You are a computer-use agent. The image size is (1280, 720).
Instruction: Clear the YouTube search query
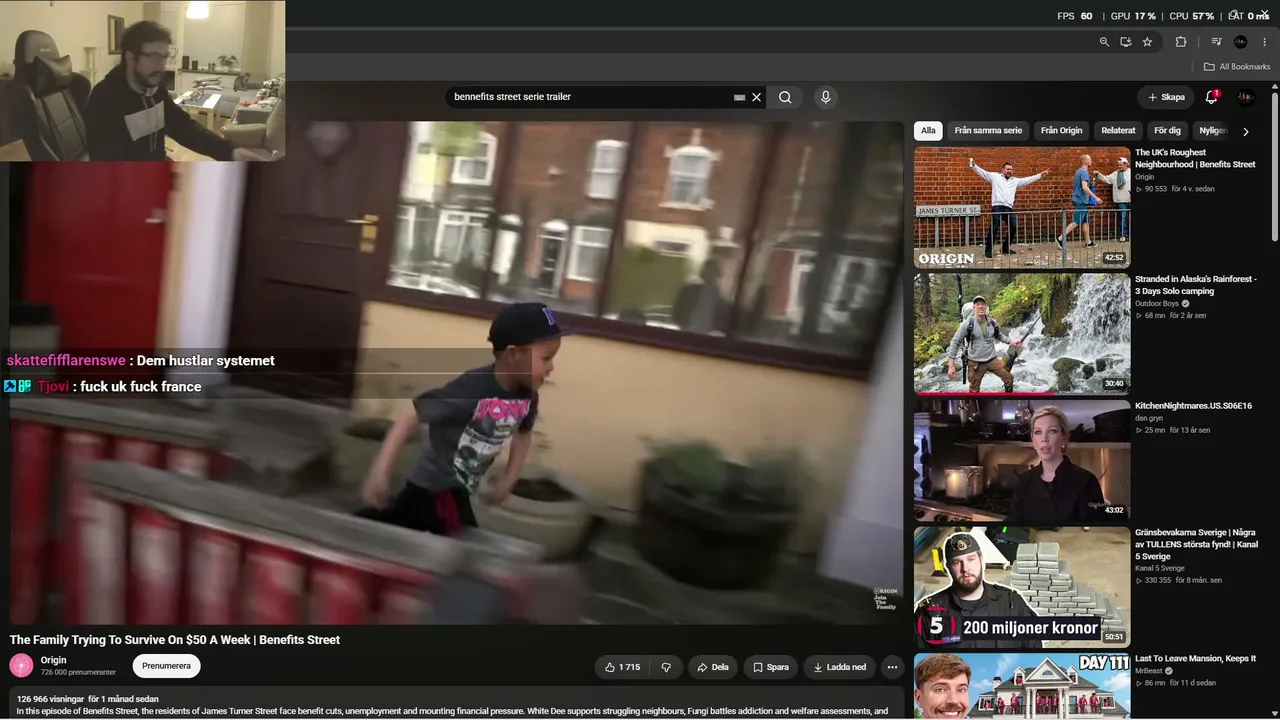click(x=757, y=97)
